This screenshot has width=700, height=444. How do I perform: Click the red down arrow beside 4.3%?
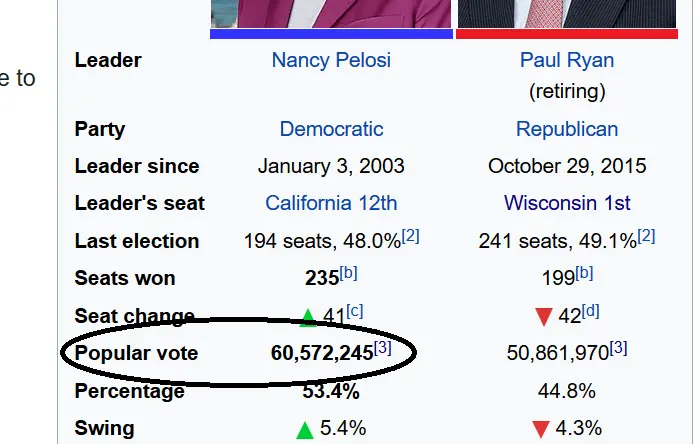click(540, 430)
